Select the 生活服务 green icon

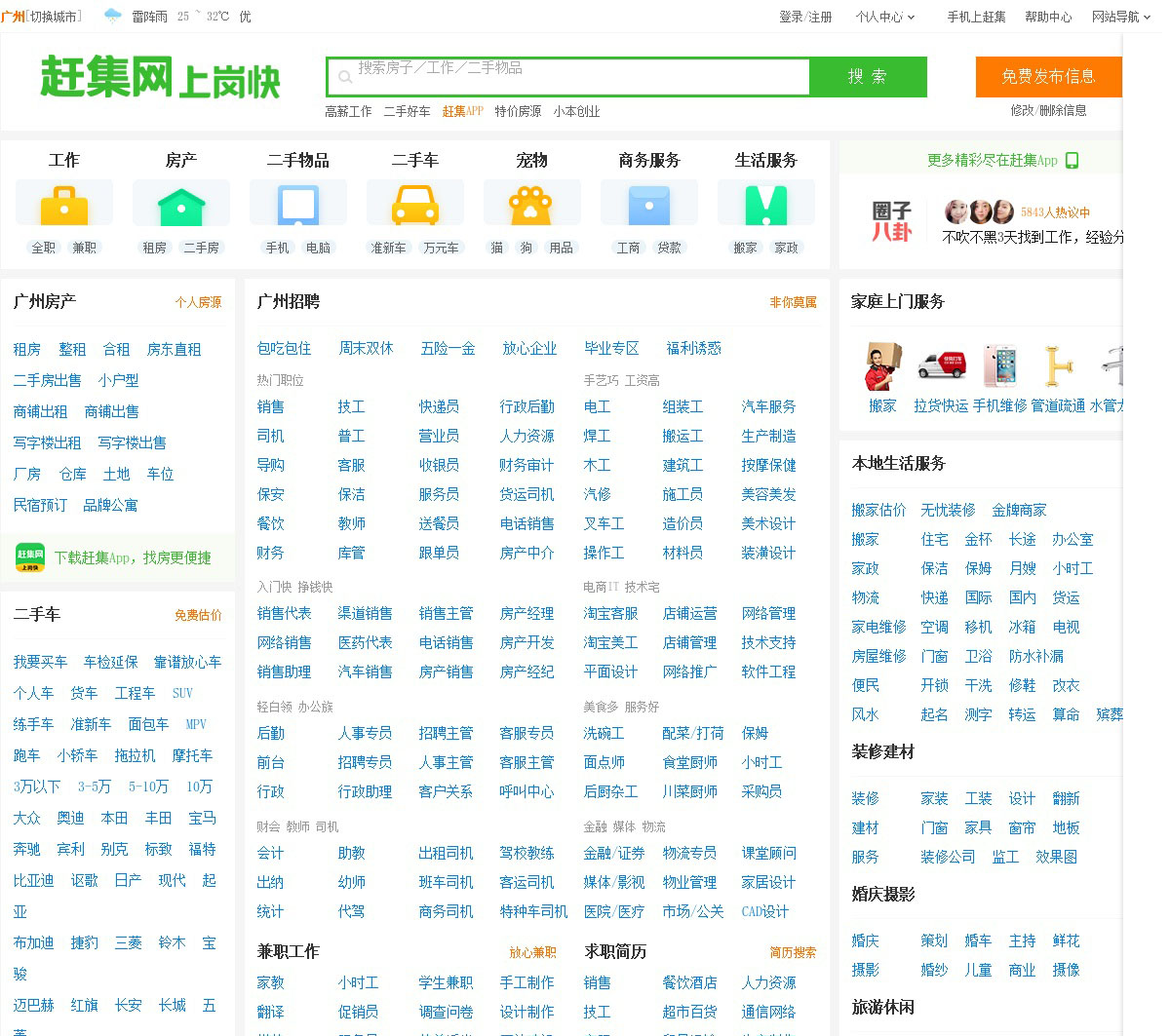[766, 204]
